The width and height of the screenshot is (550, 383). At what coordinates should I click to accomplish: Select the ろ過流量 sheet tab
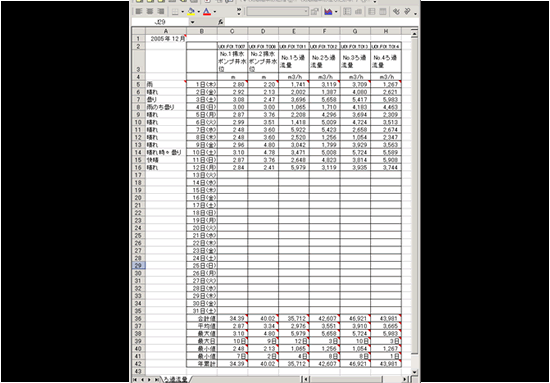point(175,379)
